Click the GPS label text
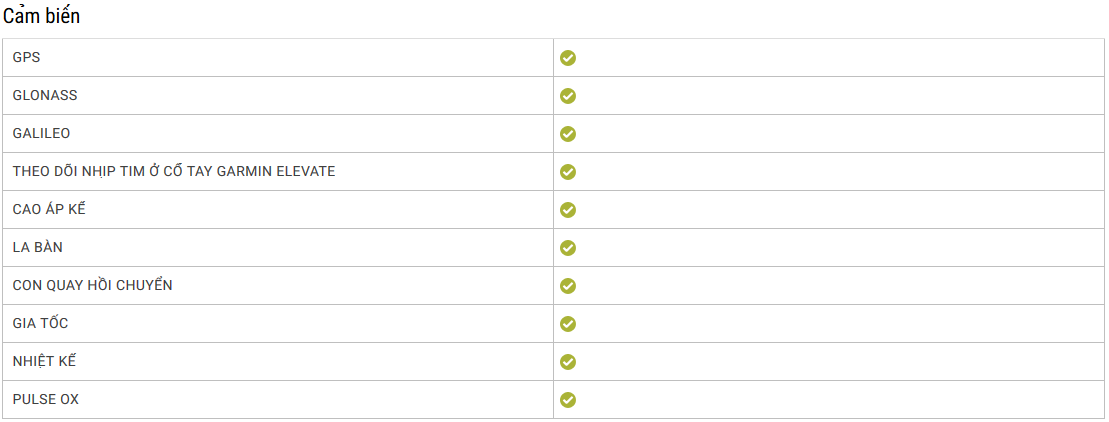The image size is (1109, 422). pyautogui.click(x=26, y=58)
